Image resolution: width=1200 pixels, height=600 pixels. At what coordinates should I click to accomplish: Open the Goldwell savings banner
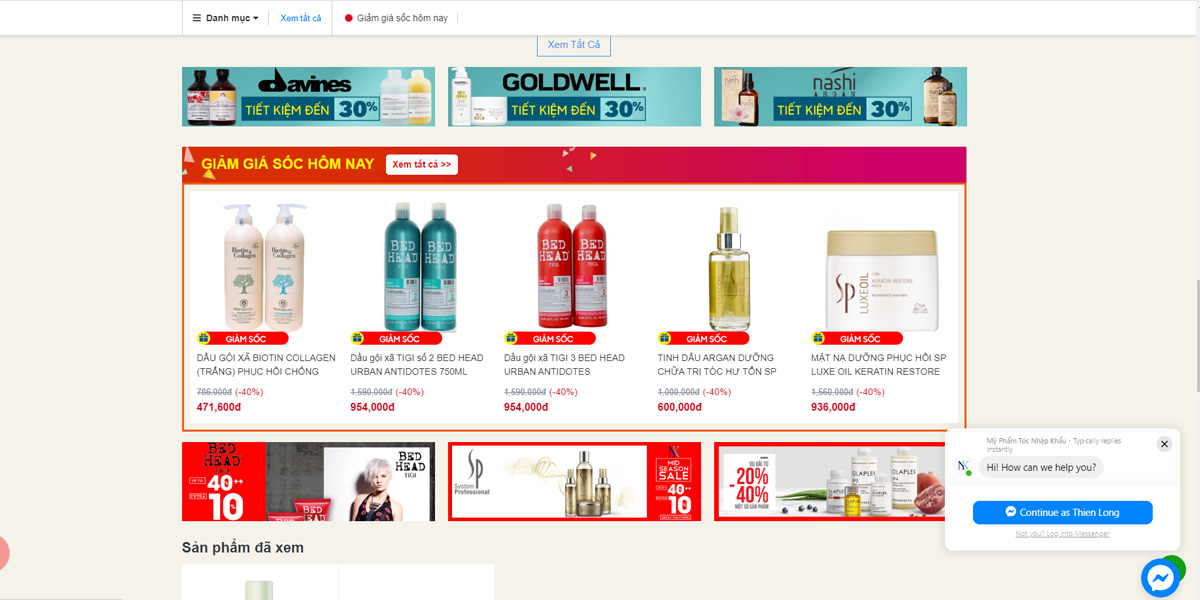pyautogui.click(x=574, y=96)
